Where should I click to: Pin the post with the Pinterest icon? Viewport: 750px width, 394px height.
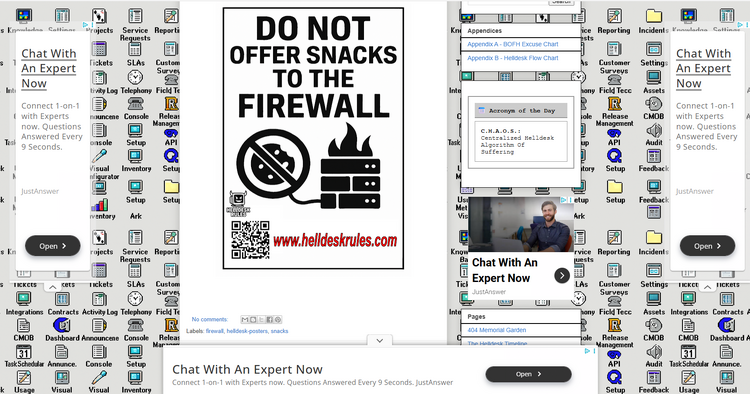click(277, 319)
